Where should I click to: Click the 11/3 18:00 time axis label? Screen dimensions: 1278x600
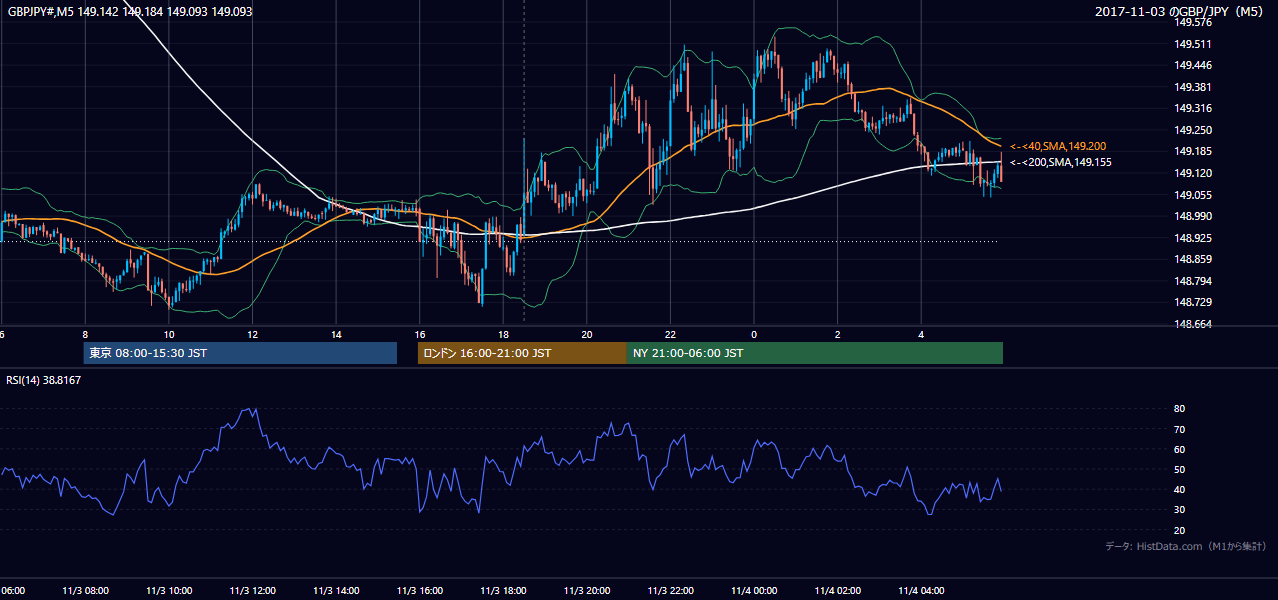503,591
